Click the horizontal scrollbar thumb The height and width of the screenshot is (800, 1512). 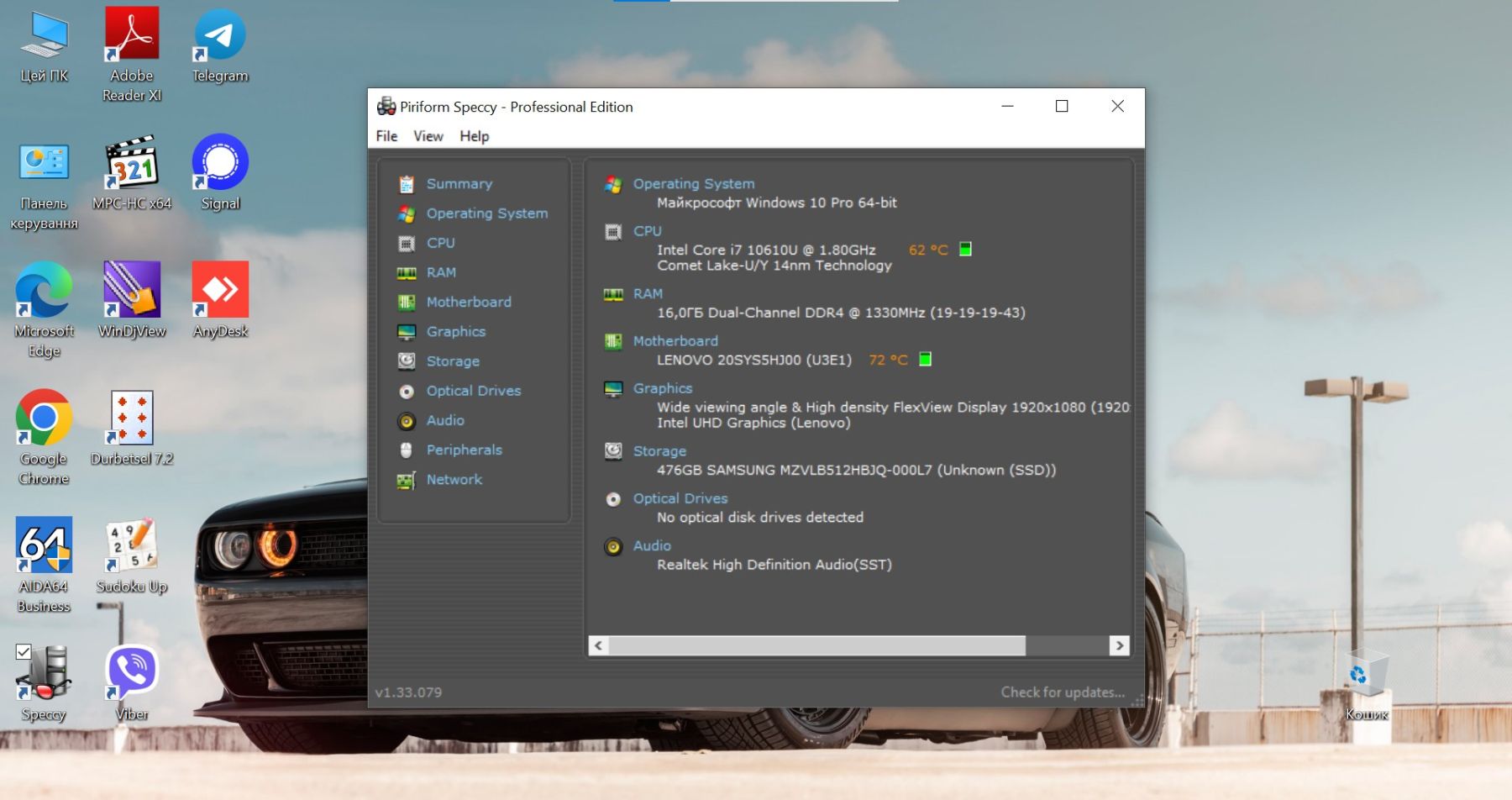[x=817, y=645]
